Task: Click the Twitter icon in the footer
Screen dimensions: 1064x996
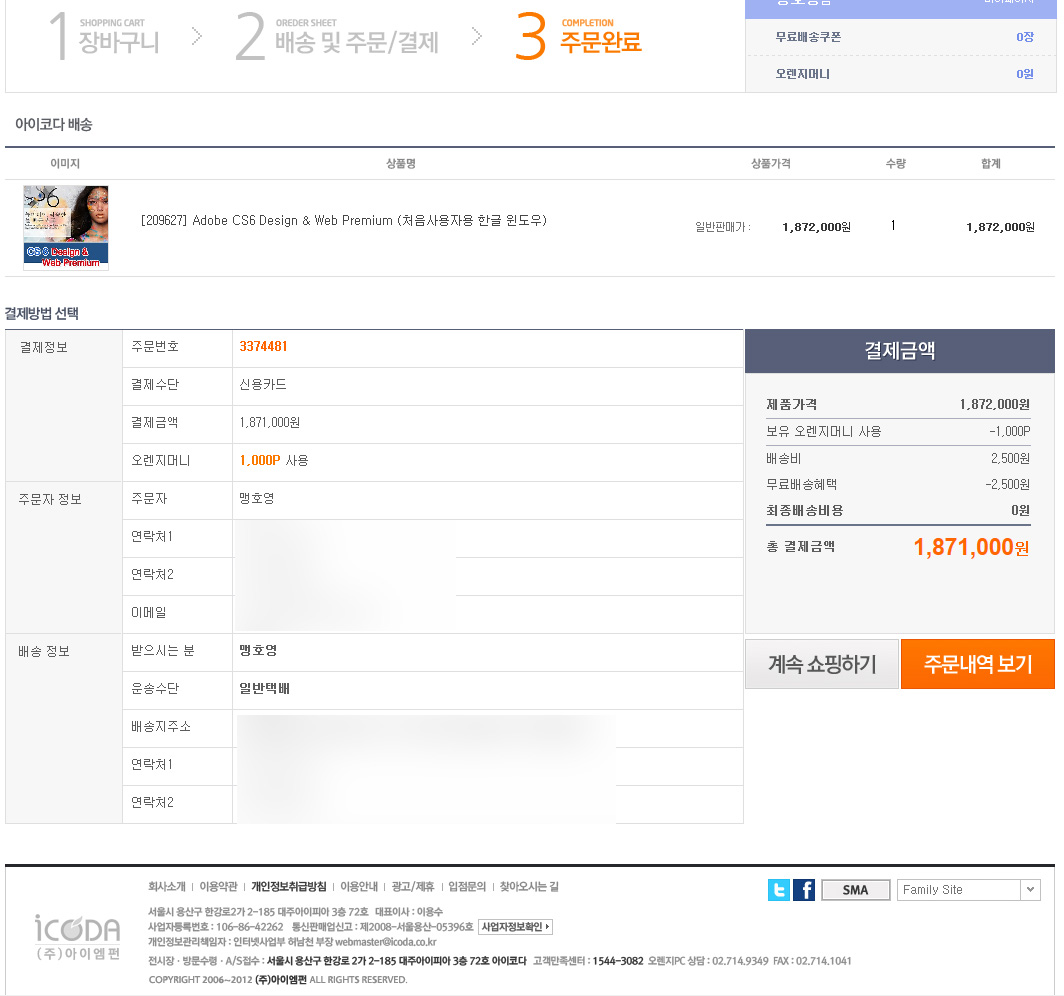Action: coord(778,890)
